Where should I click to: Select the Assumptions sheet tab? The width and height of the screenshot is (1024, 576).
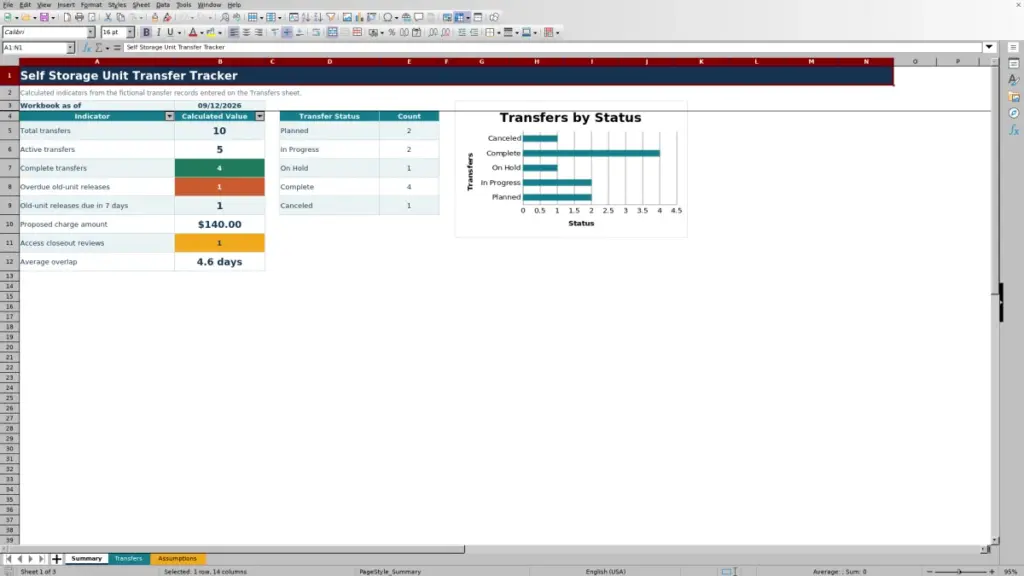(177, 558)
